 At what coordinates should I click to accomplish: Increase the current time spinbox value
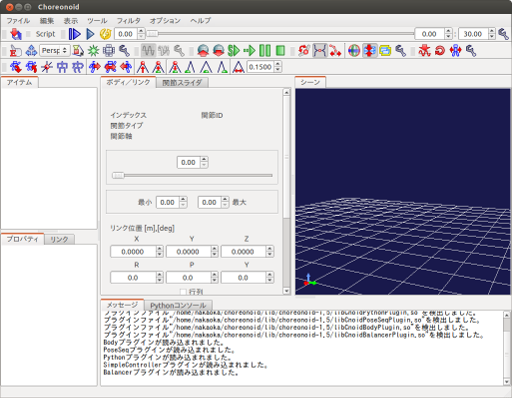141,31
